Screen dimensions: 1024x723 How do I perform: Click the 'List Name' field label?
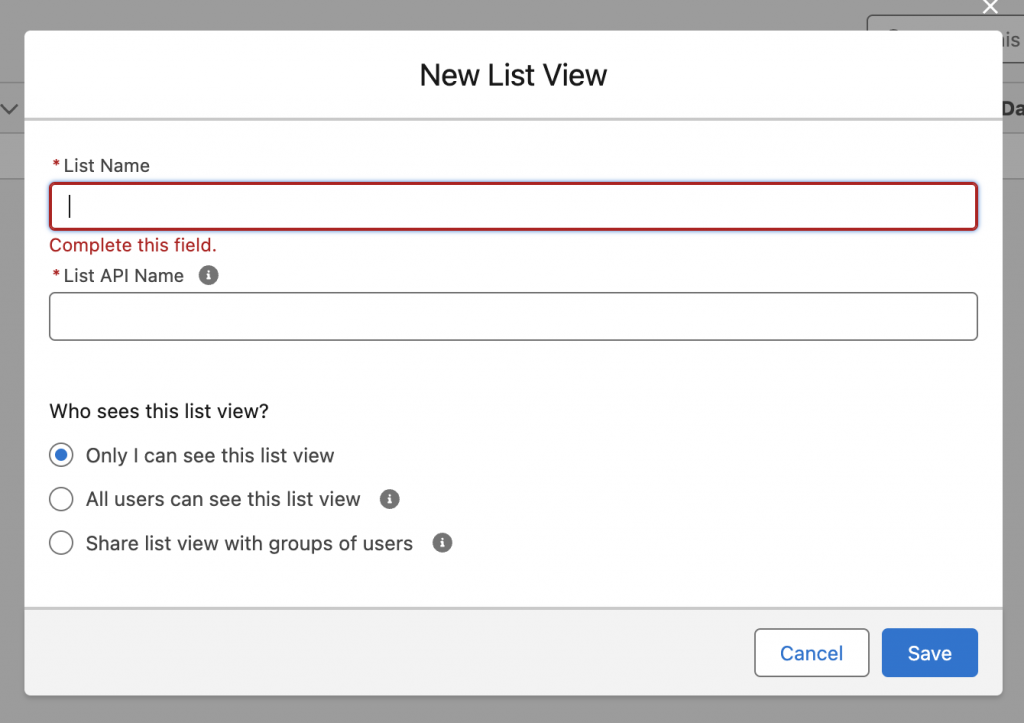click(106, 166)
